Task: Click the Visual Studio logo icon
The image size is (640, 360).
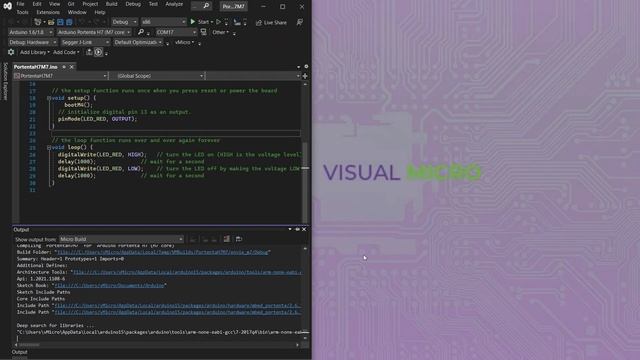Action: pyautogui.click(x=7, y=6)
